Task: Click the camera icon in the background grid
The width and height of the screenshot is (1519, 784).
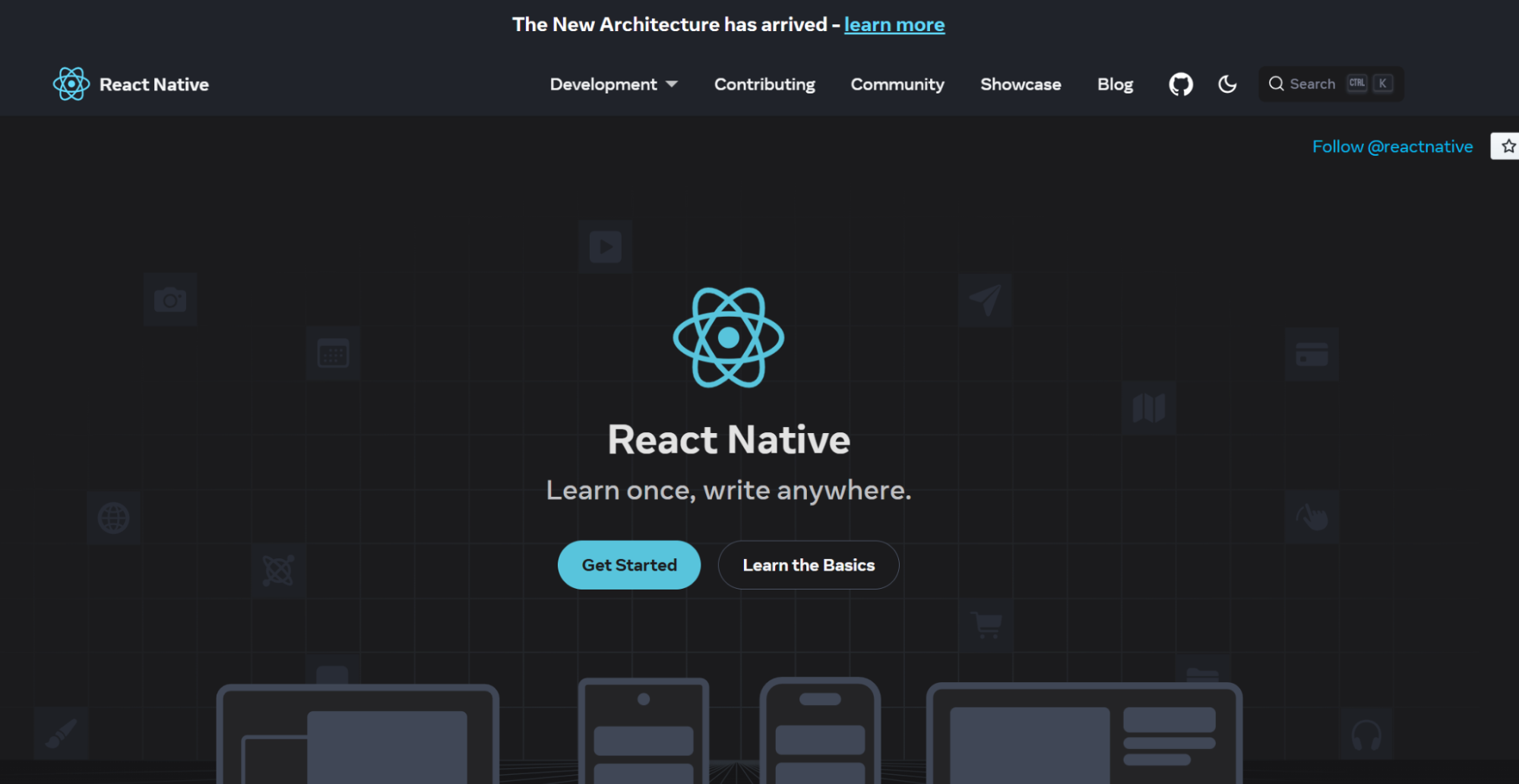Action: (170, 299)
